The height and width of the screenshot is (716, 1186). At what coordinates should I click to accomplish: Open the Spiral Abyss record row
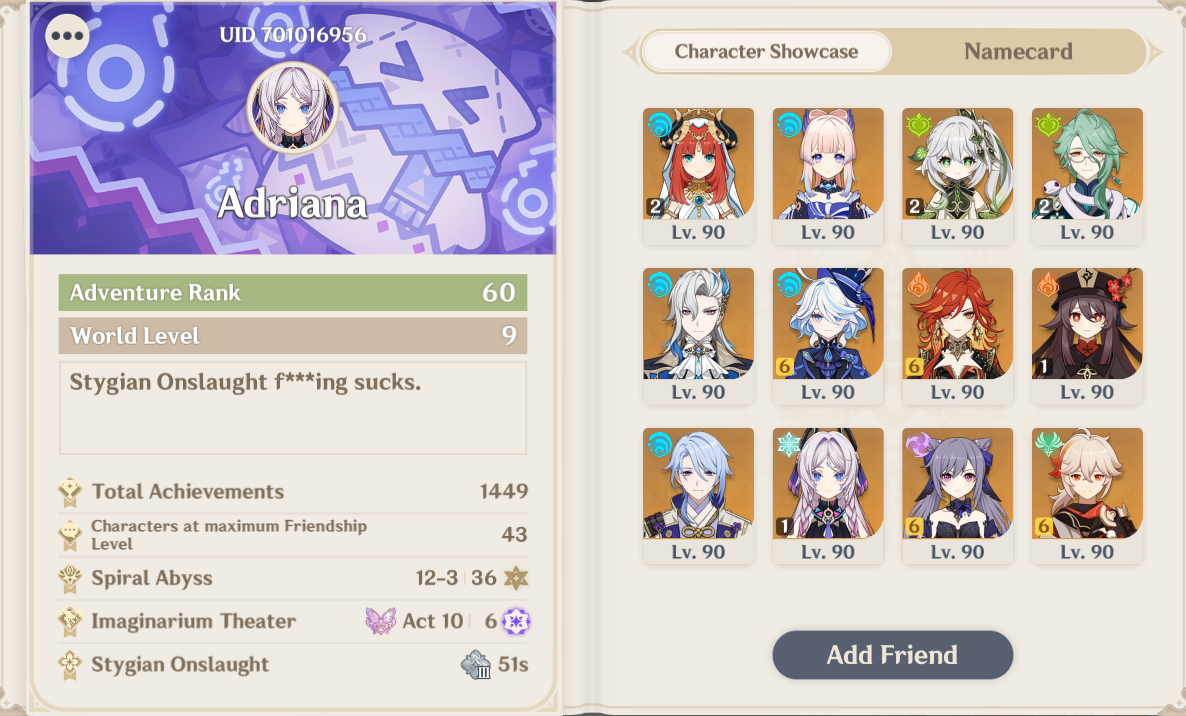coord(293,578)
